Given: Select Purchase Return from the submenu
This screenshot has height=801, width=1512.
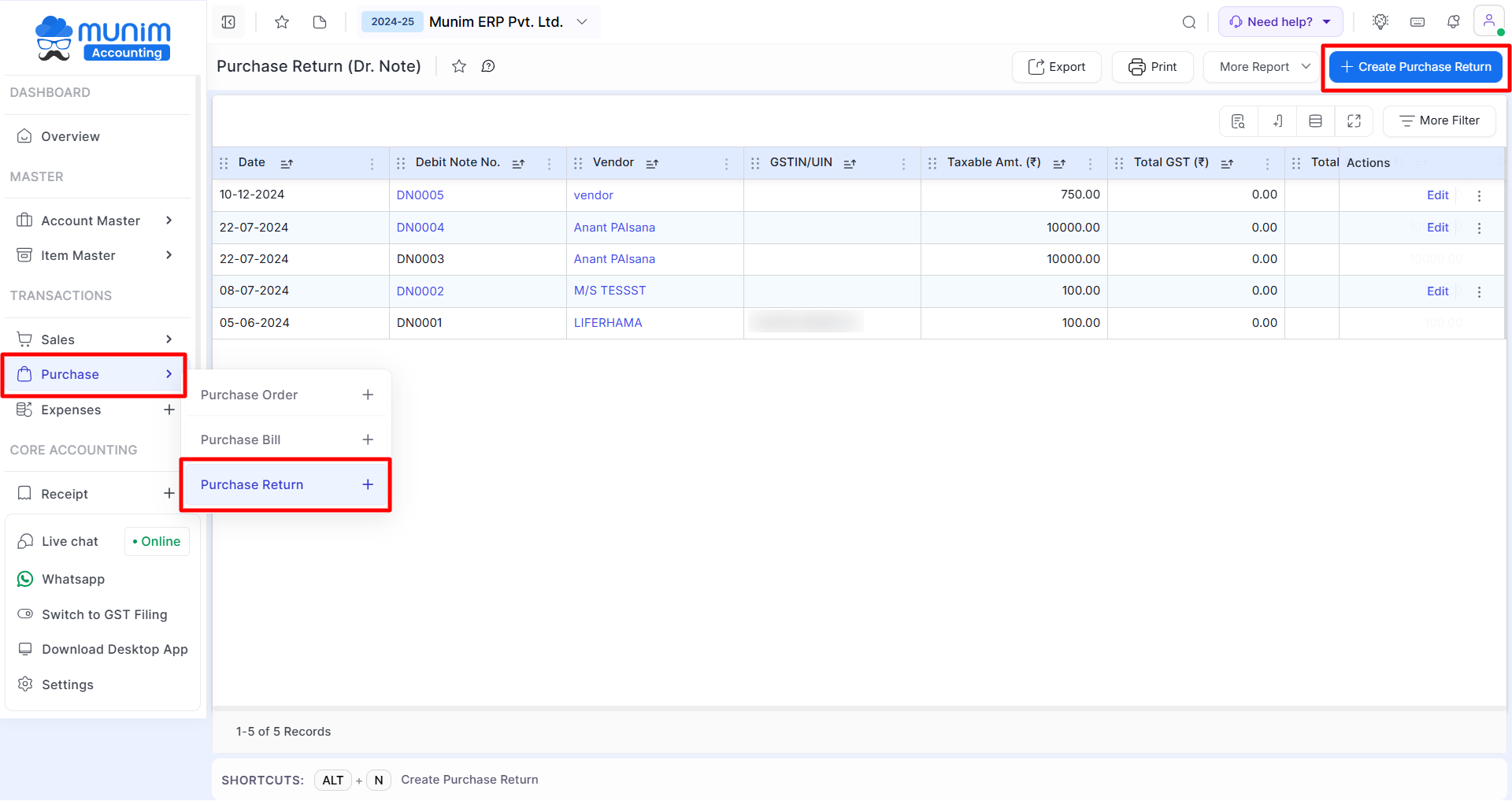Looking at the screenshot, I should click(x=252, y=484).
